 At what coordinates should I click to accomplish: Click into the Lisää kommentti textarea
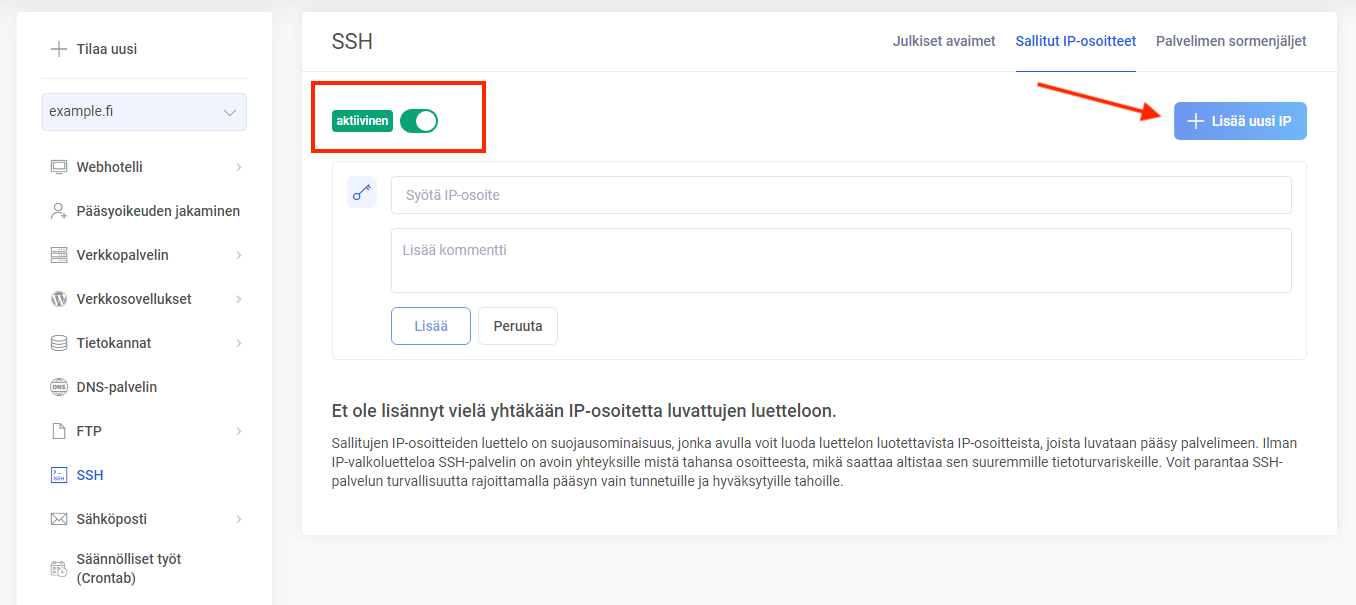[x=840, y=260]
